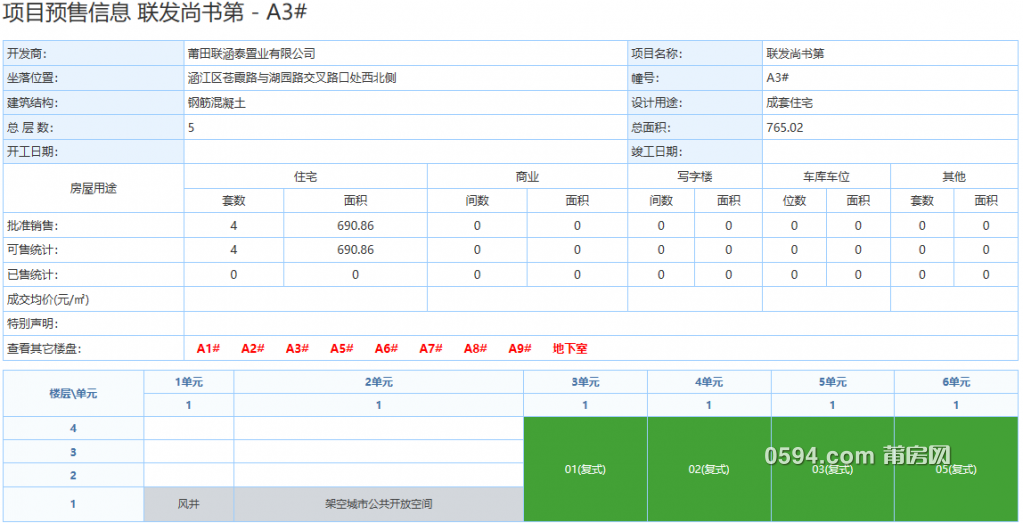The height and width of the screenshot is (523, 1023).
Task: Click the 开工日期 label
Action: point(33,152)
